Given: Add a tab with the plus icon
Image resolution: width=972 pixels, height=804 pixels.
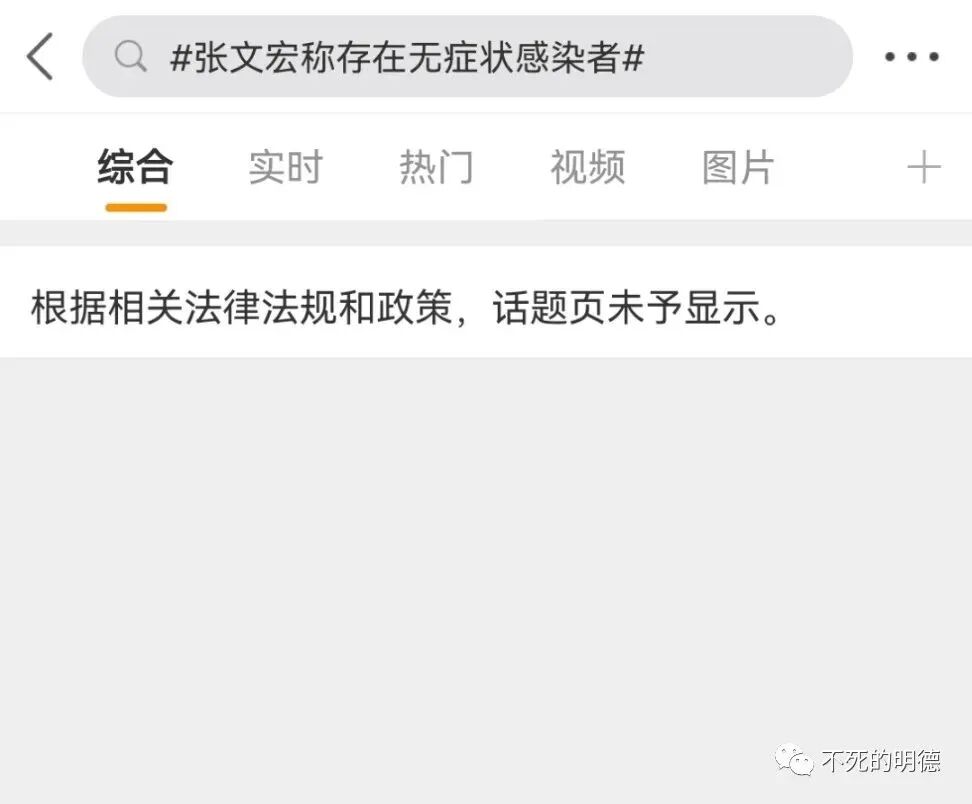Looking at the screenshot, I should 924,167.
